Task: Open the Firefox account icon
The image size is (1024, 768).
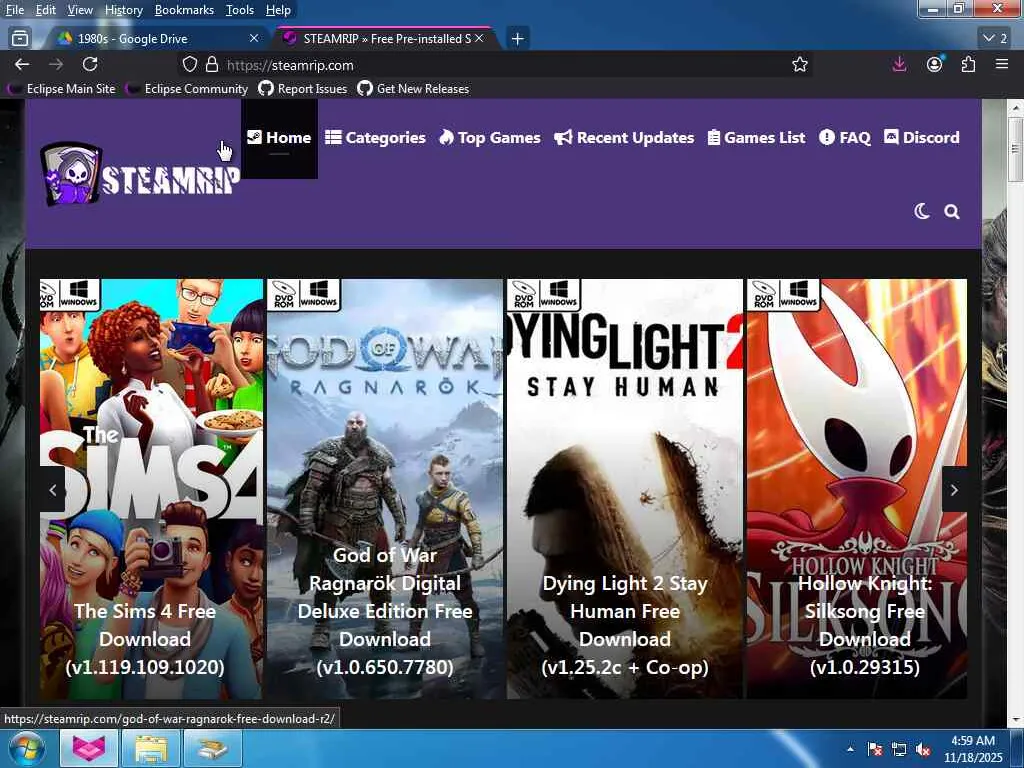Action: (x=935, y=64)
